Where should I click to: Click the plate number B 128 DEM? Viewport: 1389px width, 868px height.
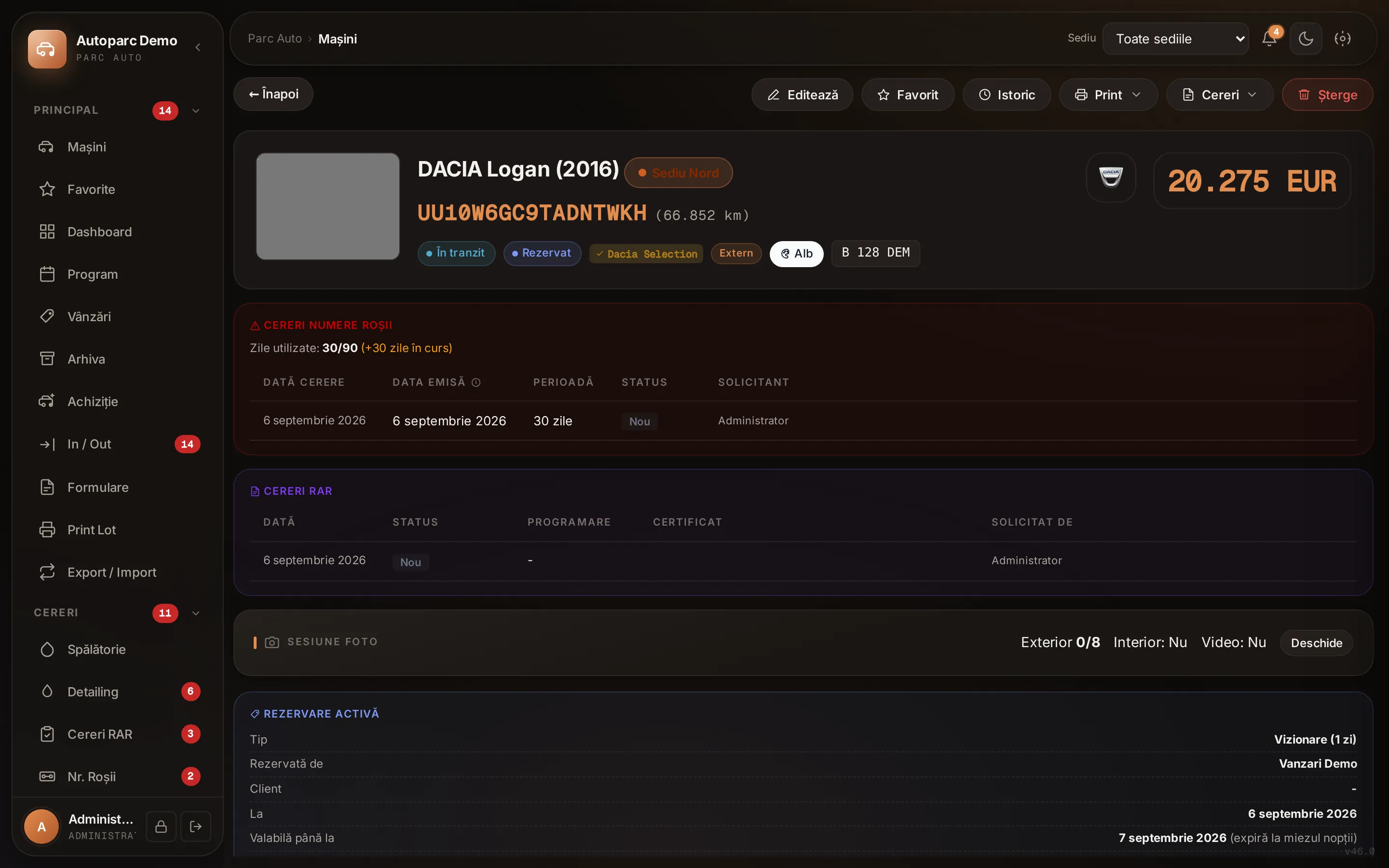(x=875, y=253)
